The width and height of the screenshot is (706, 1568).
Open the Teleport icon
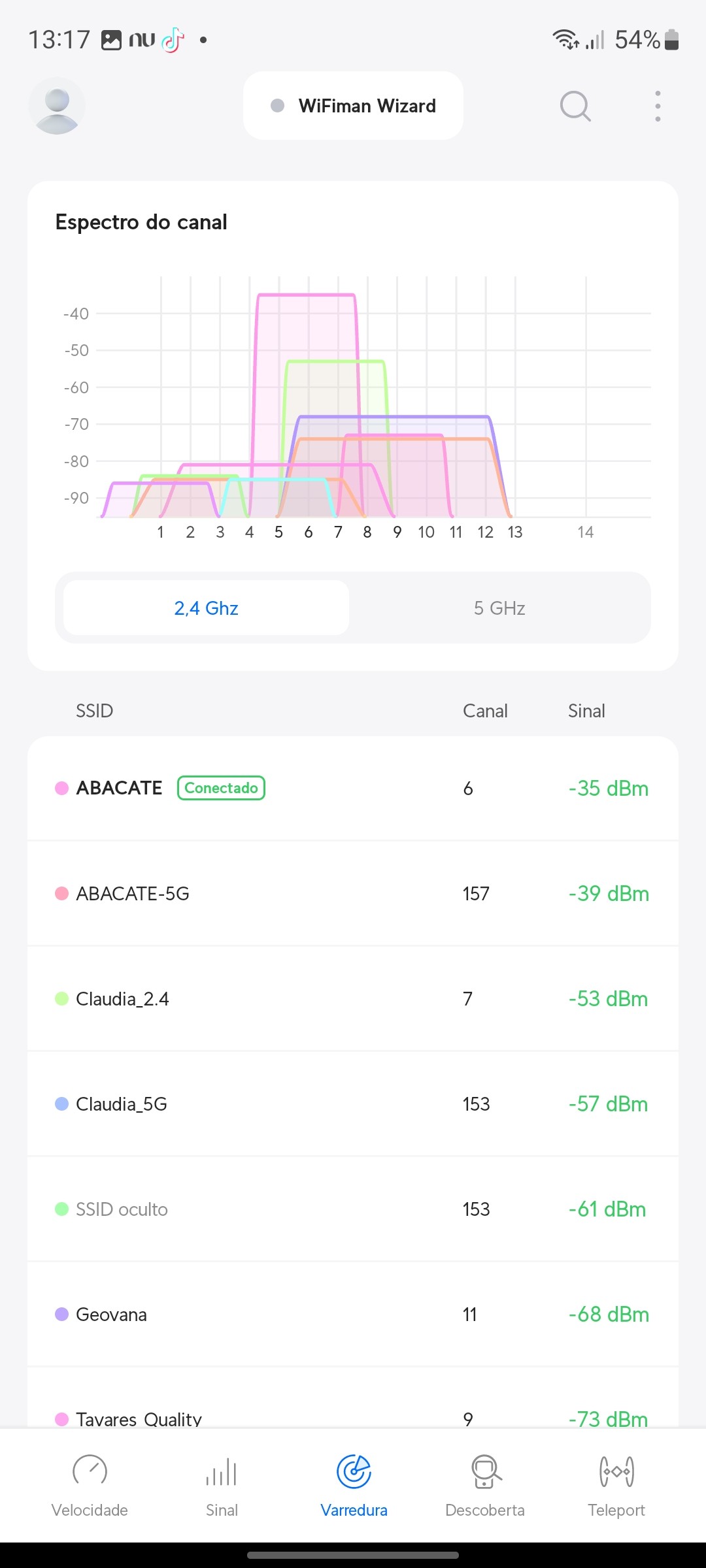pyautogui.click(x=616, y=1472)
